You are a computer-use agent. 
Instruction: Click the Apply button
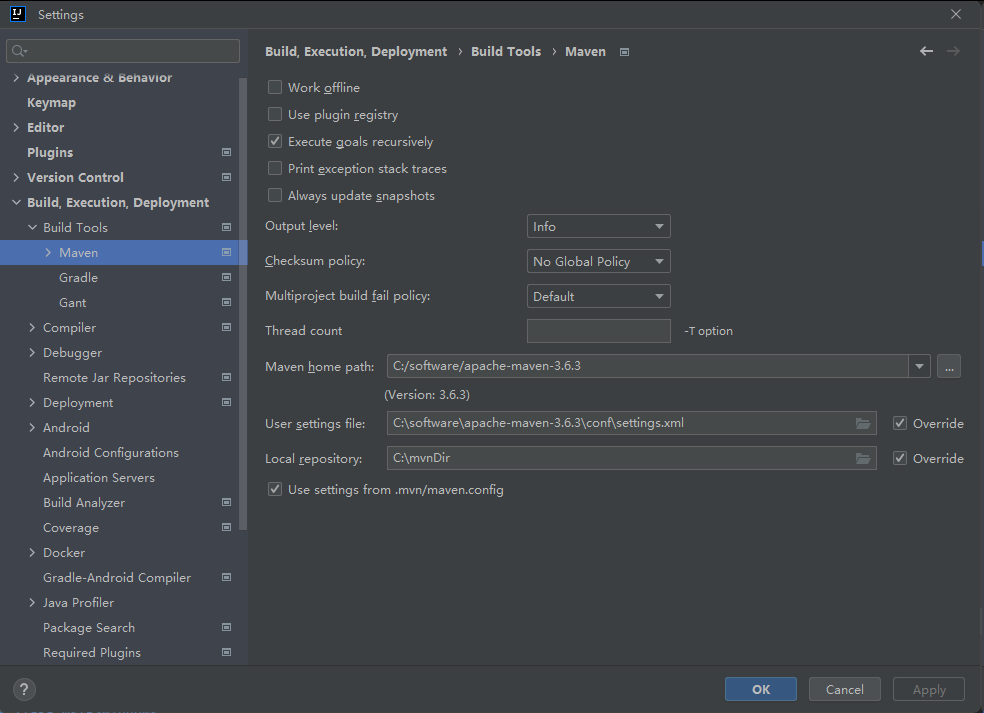click(929, 689)
